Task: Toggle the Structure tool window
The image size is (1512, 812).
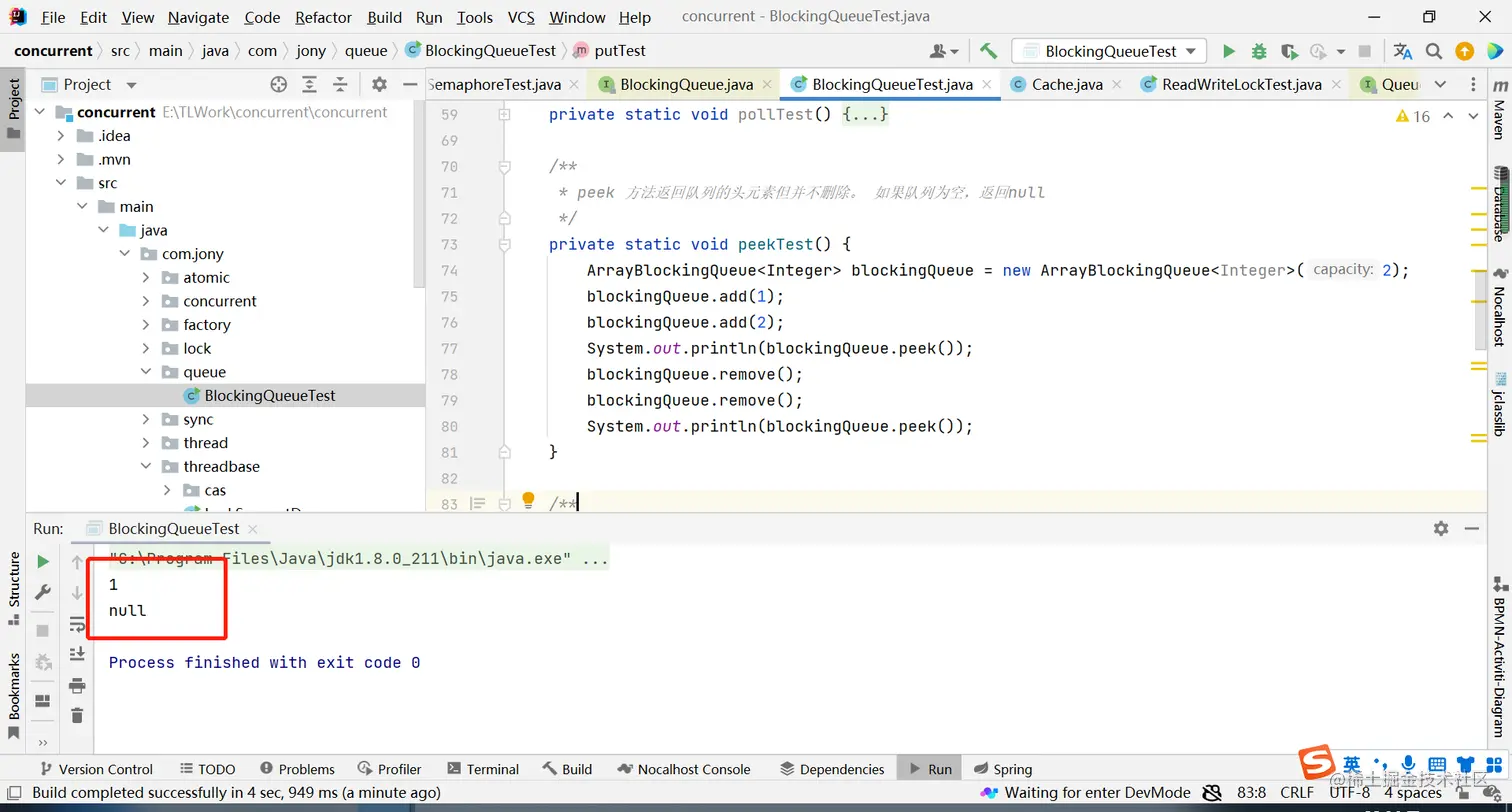Action: tap(13, 588)
